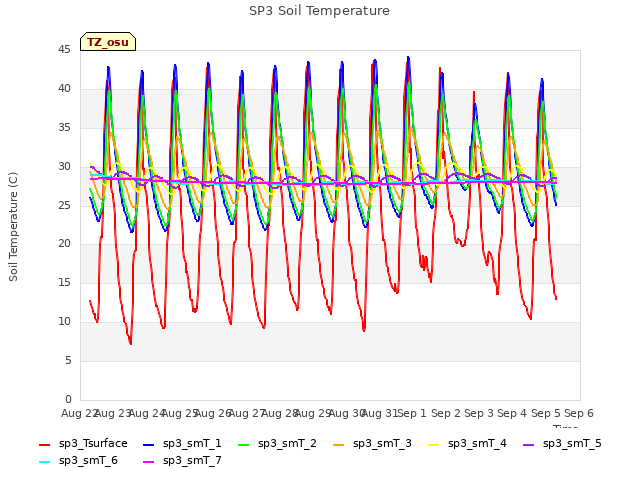
Task: Click the 35 y-axis tick label
Action: pyautogui.click(x=64, y=128)
